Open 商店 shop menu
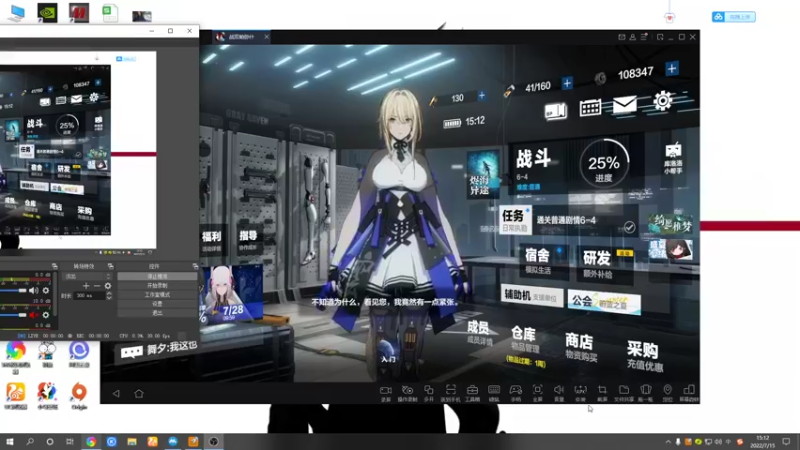 [x=580, y=347]
